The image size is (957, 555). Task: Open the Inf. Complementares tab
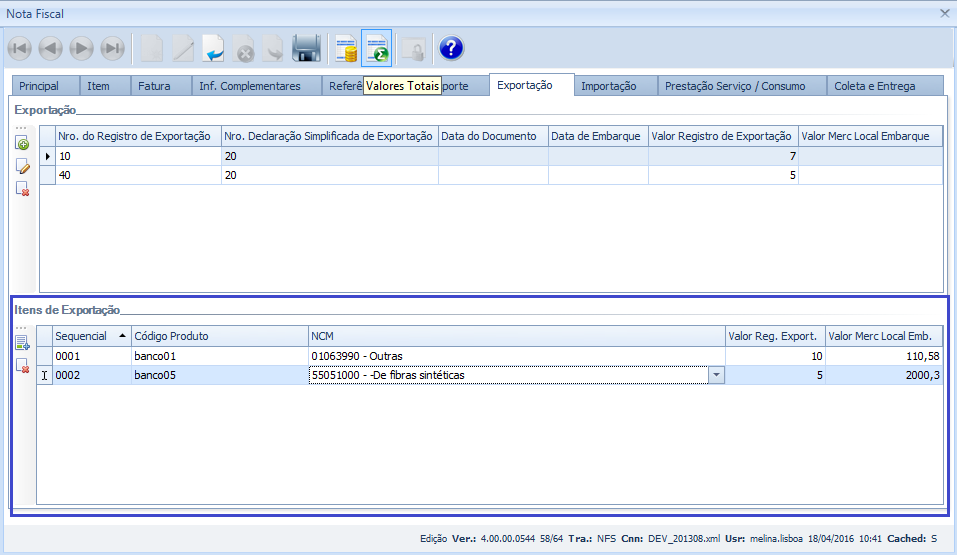249,86
